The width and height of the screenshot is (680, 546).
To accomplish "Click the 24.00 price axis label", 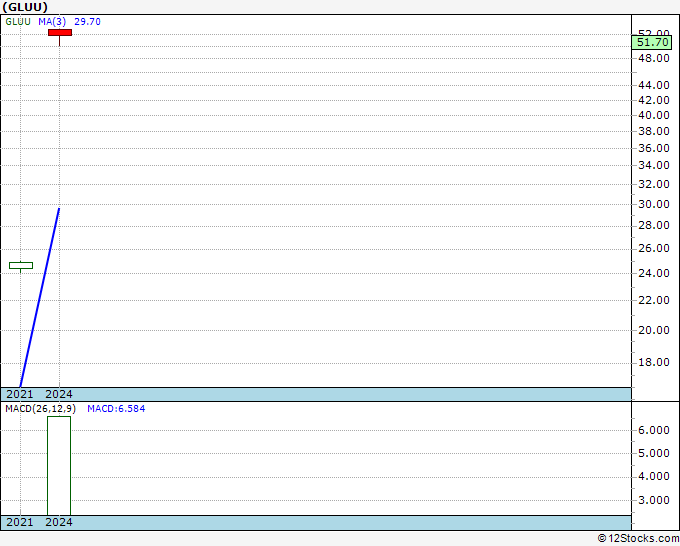I will (x=654, y=273).
